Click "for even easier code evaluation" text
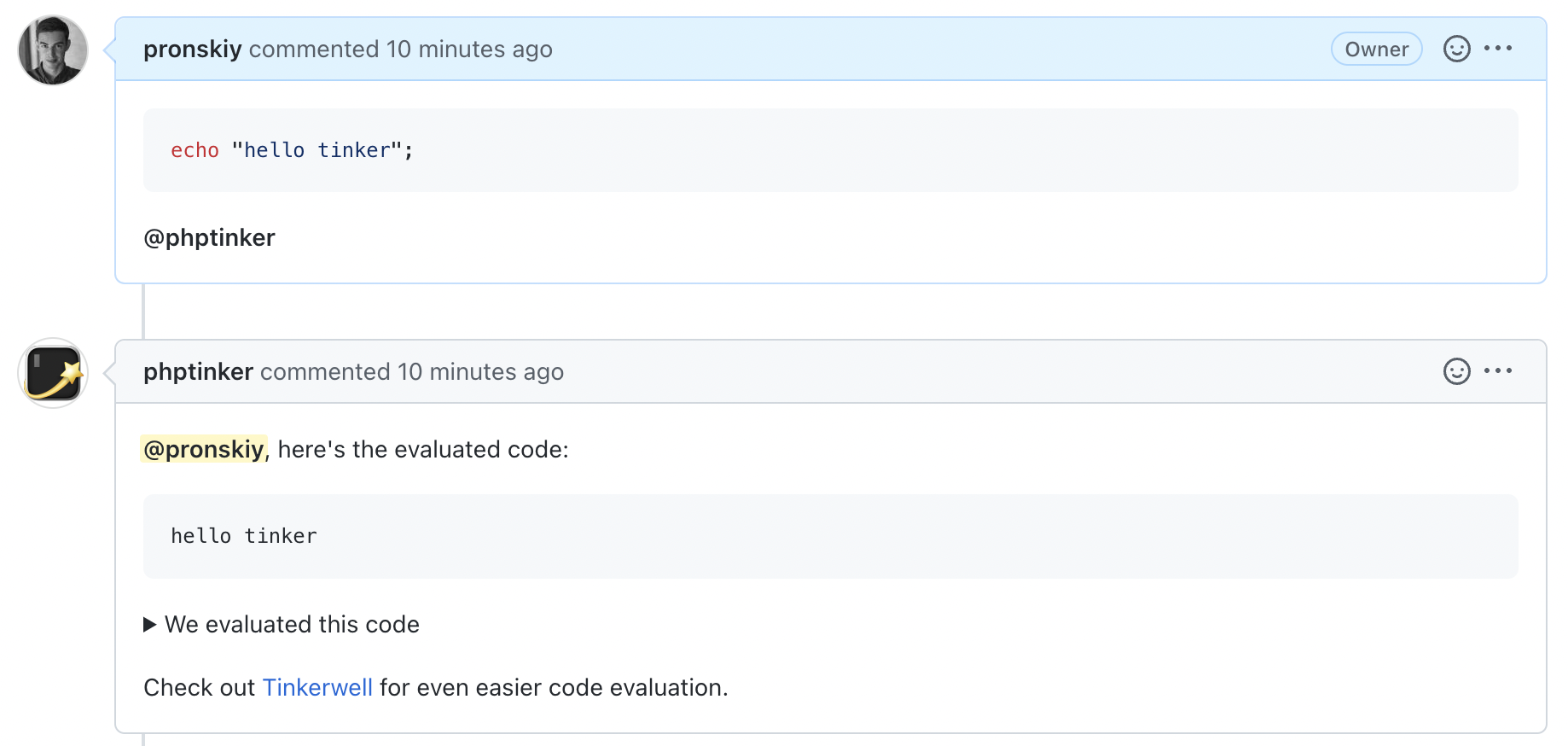The image size is (1568, 746). [x=553, y=688]
